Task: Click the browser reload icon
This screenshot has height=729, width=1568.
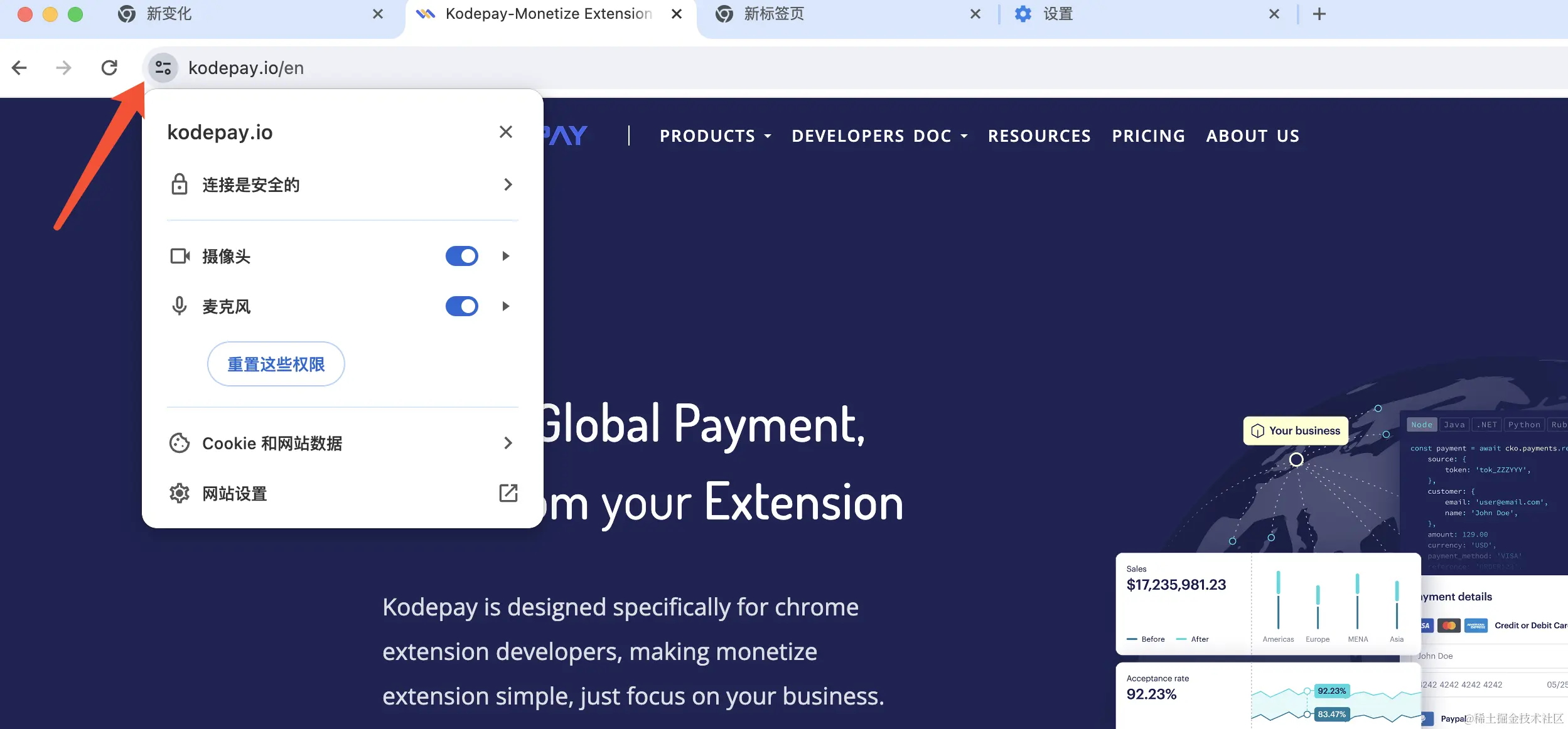Action: tap(109, 68)
